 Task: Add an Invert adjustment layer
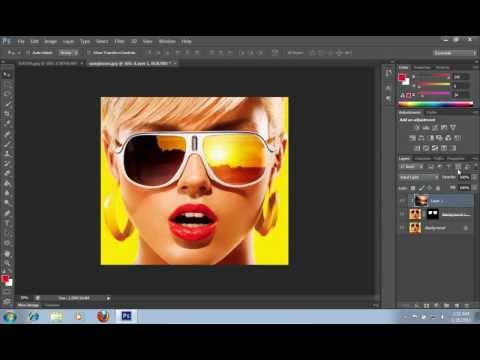417,148
